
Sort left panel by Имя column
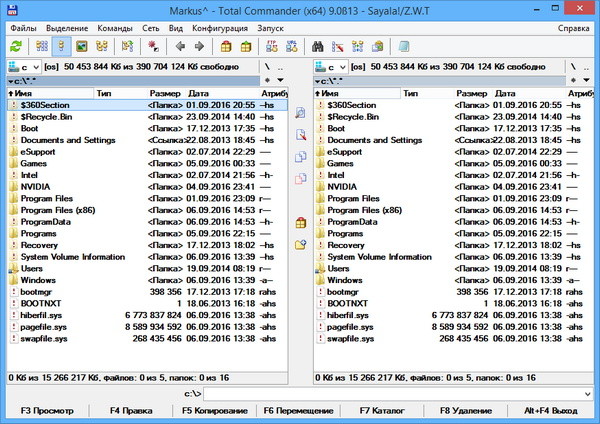pos(51,93)
